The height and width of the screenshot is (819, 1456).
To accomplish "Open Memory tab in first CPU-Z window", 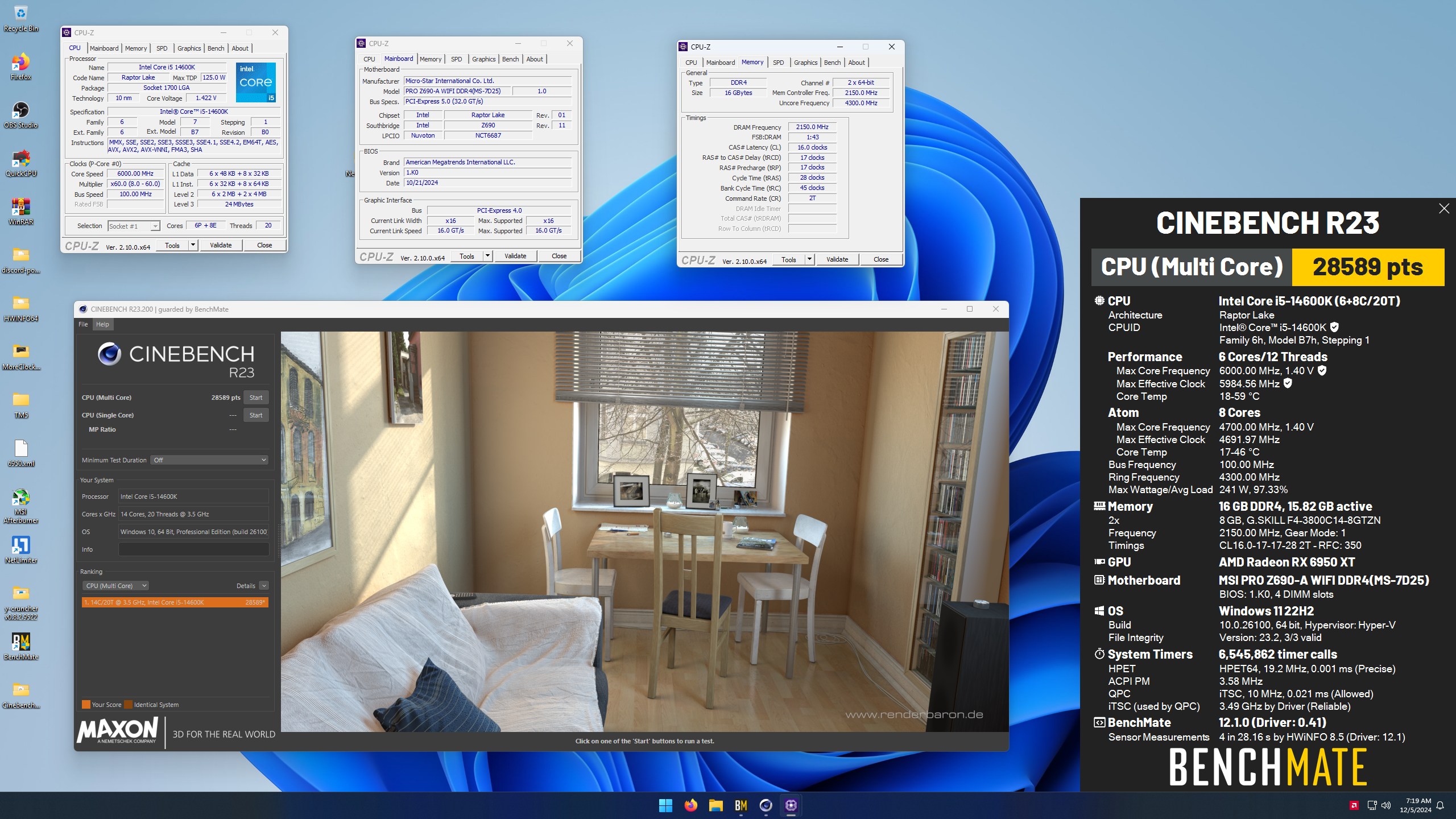I will pyautogui.click(x=136, y=48).
